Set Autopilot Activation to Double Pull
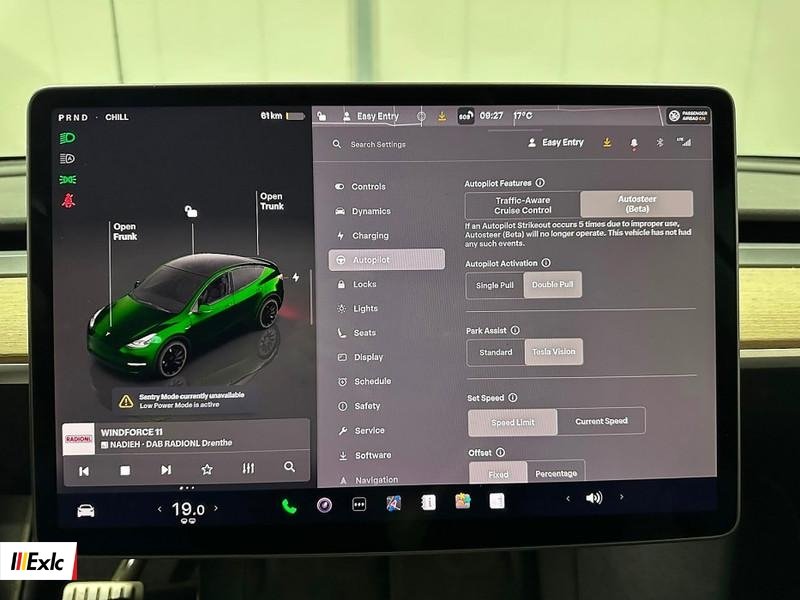Screen dimensions: 800x600 pos(553,285)
